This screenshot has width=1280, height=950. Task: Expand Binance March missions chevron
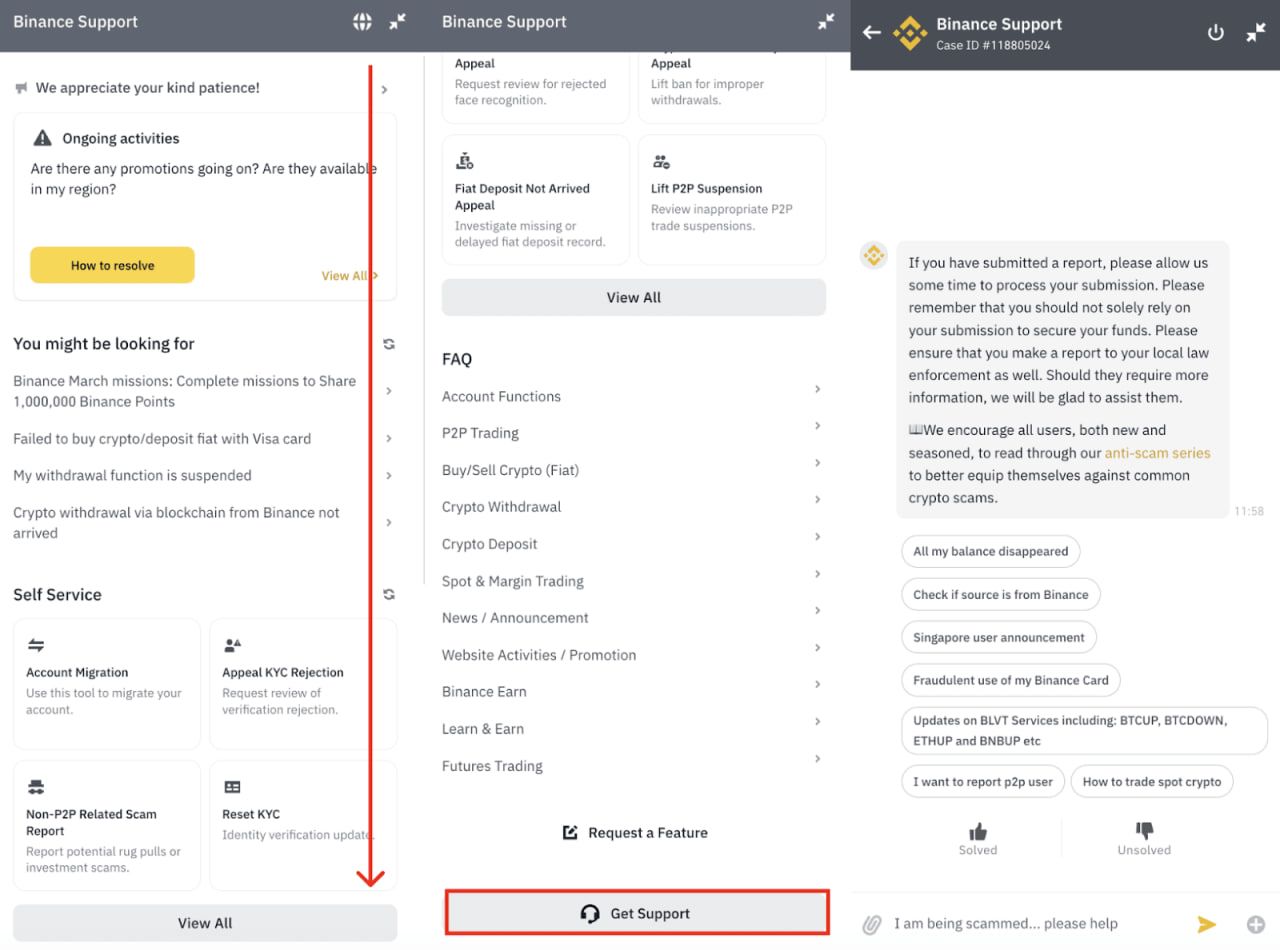click(x=389, y=391)
